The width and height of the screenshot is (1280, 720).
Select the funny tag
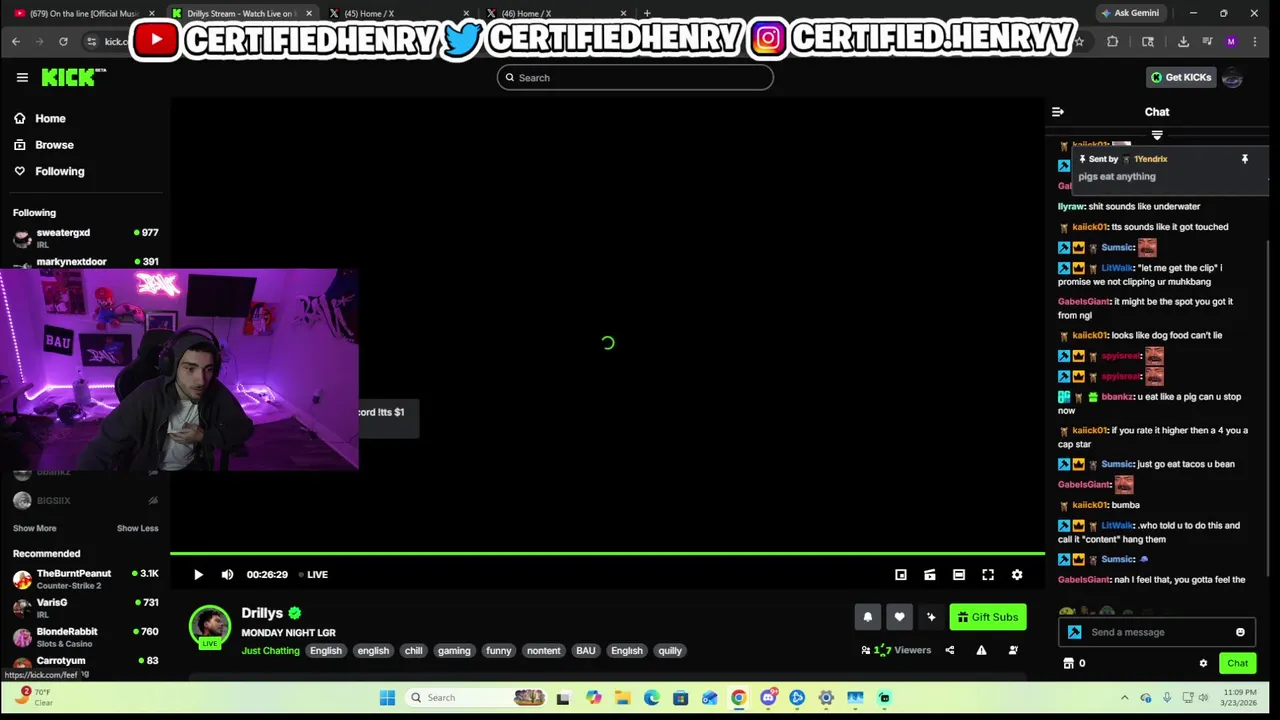(x=498, y=651)
